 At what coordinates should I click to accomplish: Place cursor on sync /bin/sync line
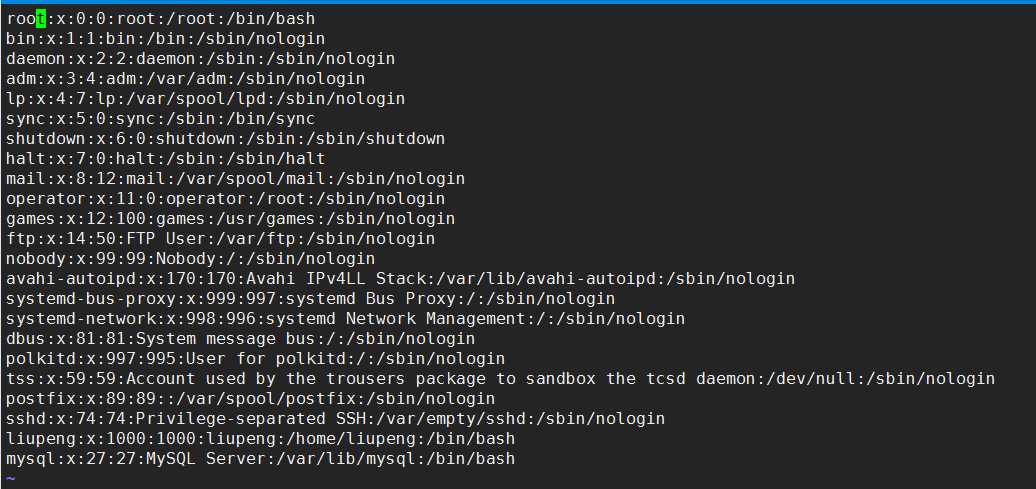click(x=161, y=119)
